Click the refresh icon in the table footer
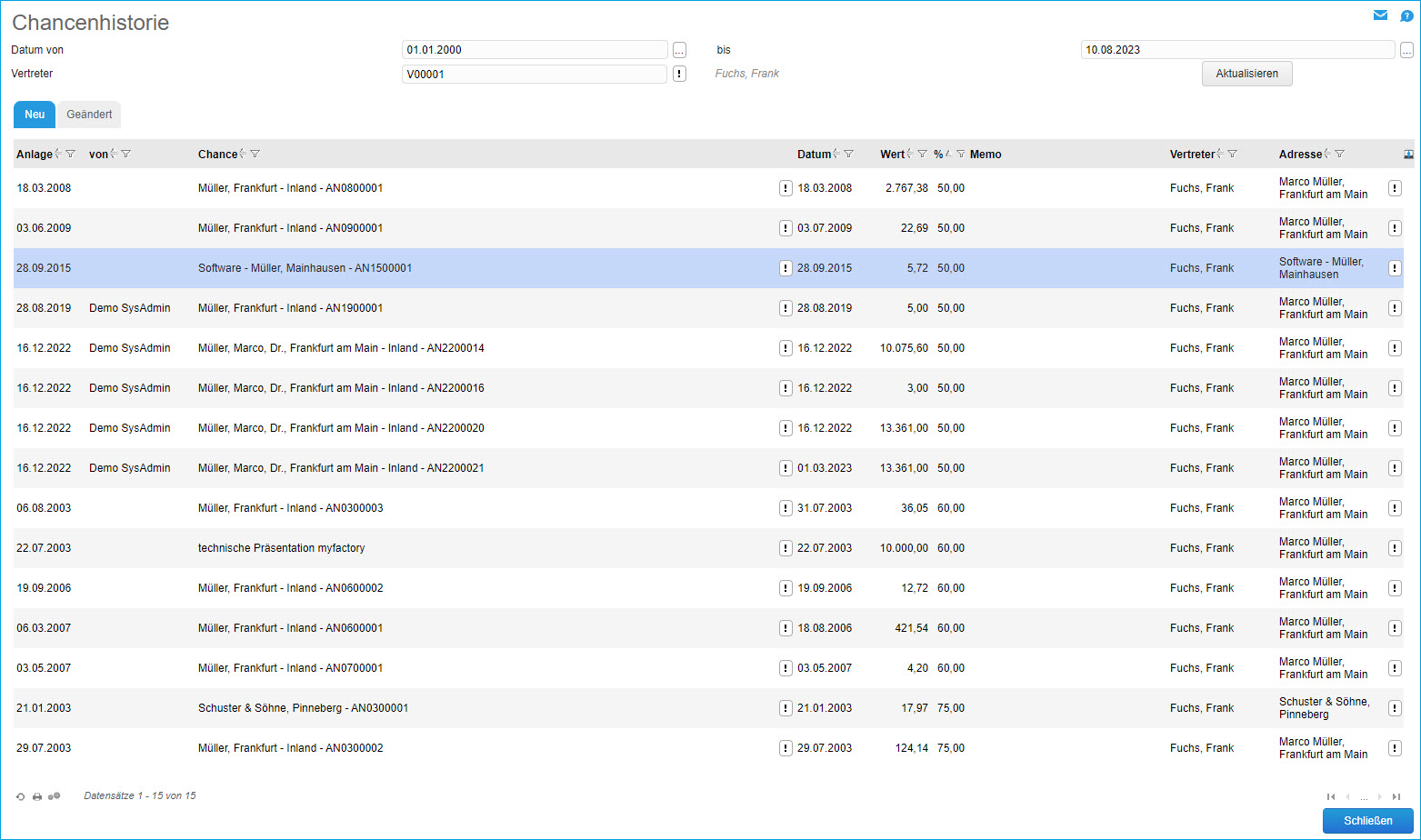The height and width of the screenshot is (840, 1421). (21, 796)
